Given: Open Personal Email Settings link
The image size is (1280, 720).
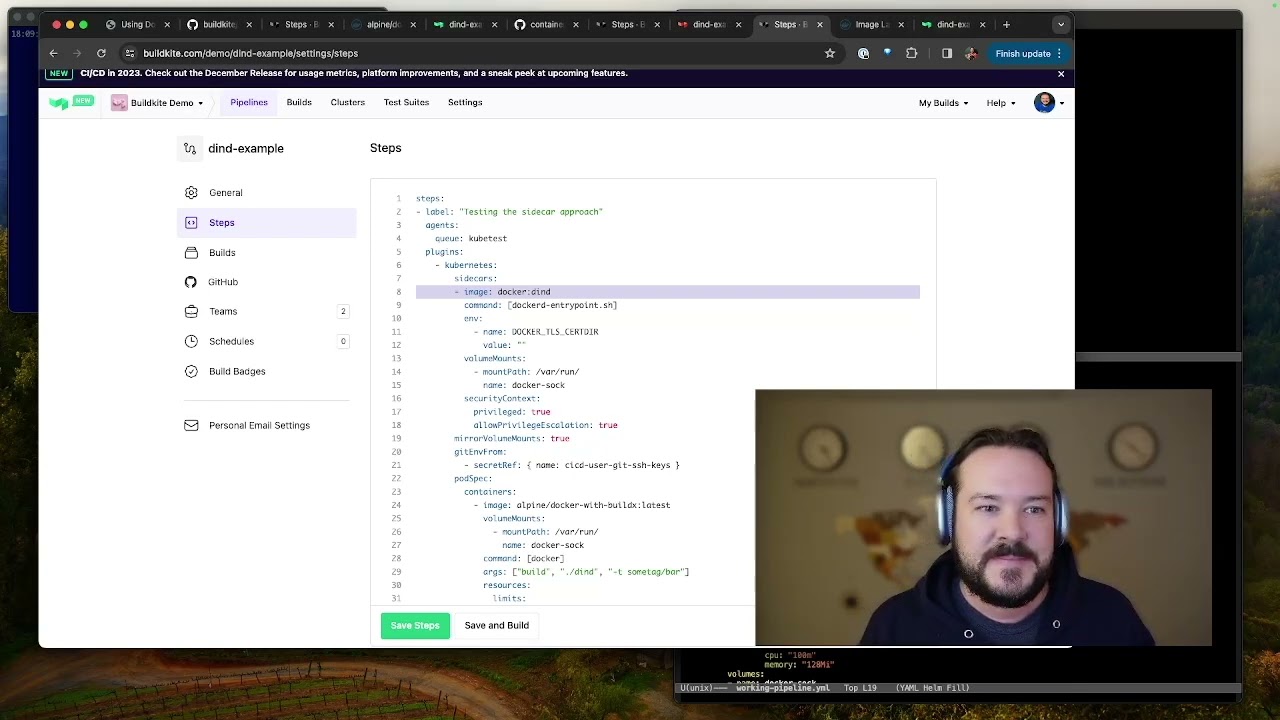Looking at the screenshot, I should 259,425.
